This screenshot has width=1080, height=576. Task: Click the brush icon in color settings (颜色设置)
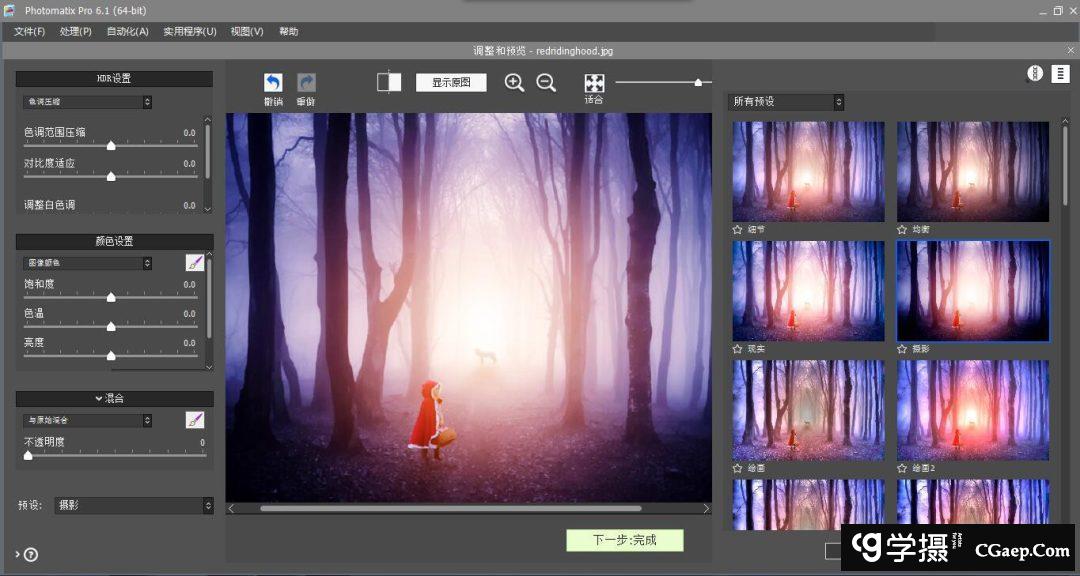(x=195, y=263)
